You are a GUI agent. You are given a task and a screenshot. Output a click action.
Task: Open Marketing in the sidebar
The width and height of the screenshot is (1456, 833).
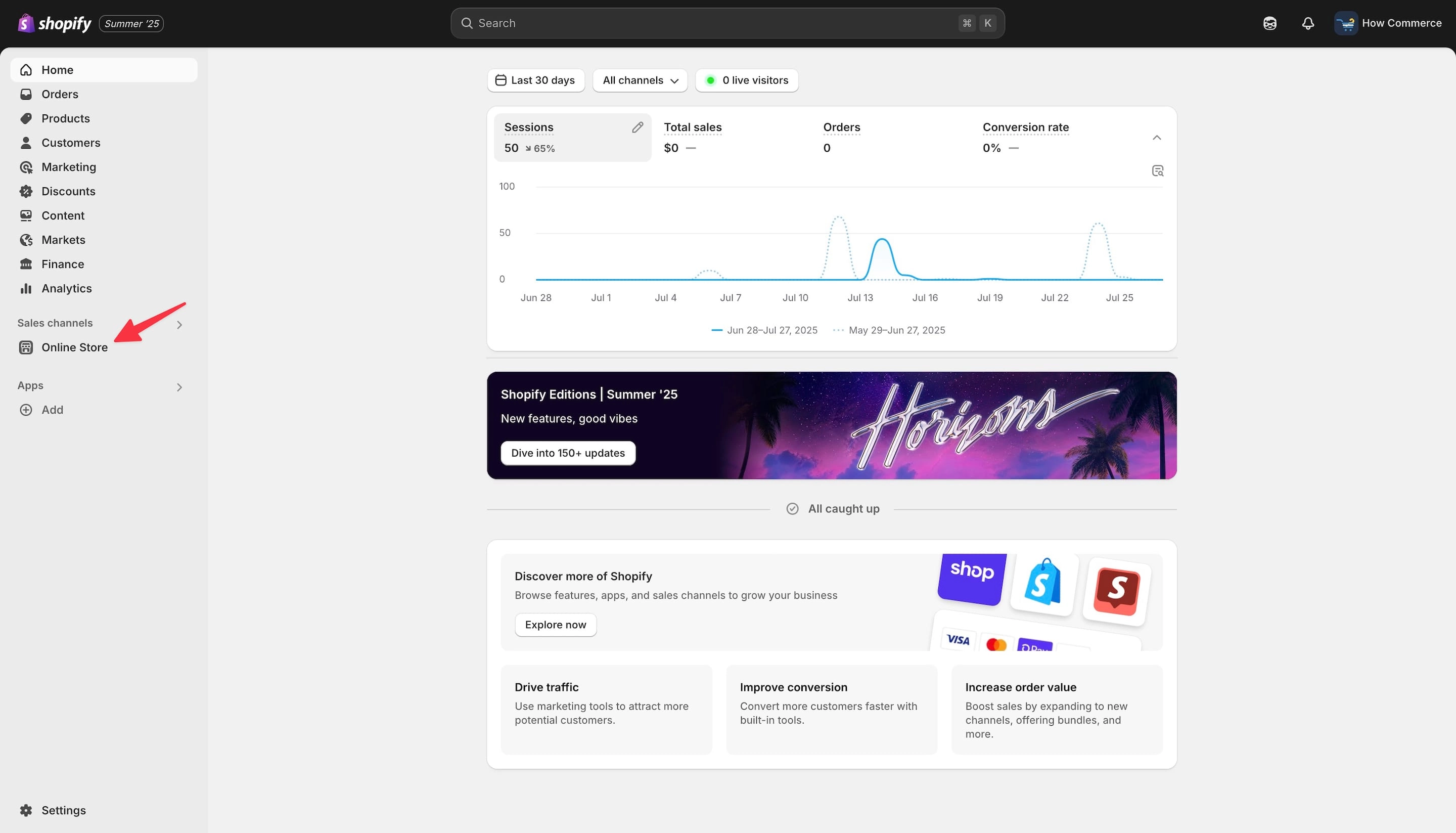click(104, 167)
